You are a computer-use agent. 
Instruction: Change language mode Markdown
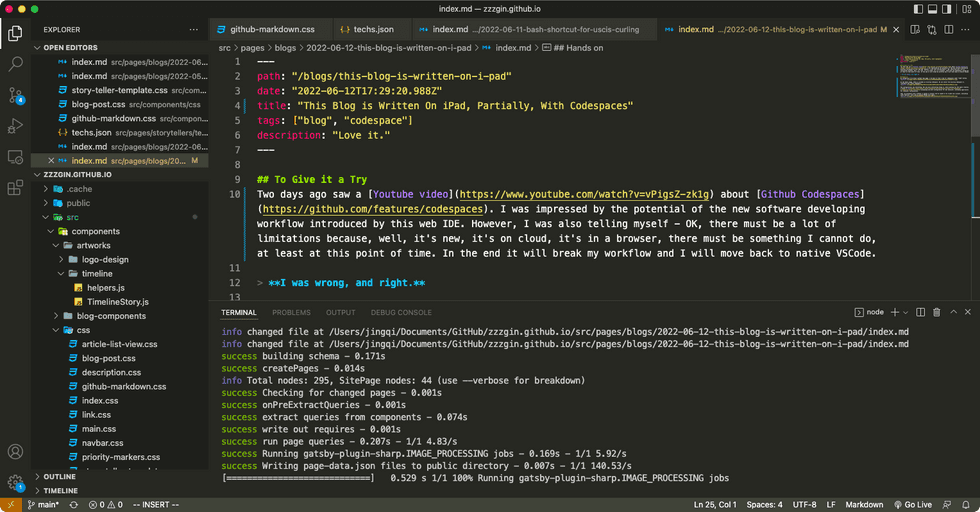864,504
